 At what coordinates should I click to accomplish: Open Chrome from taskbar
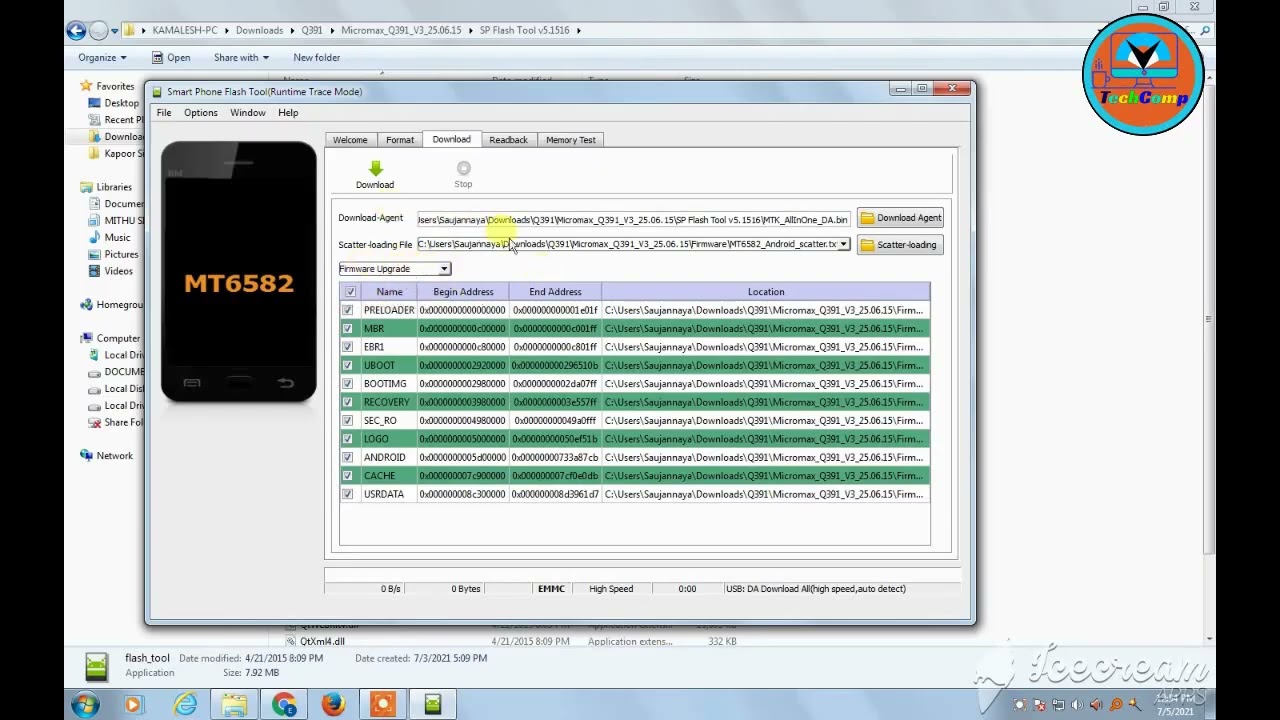284,705
